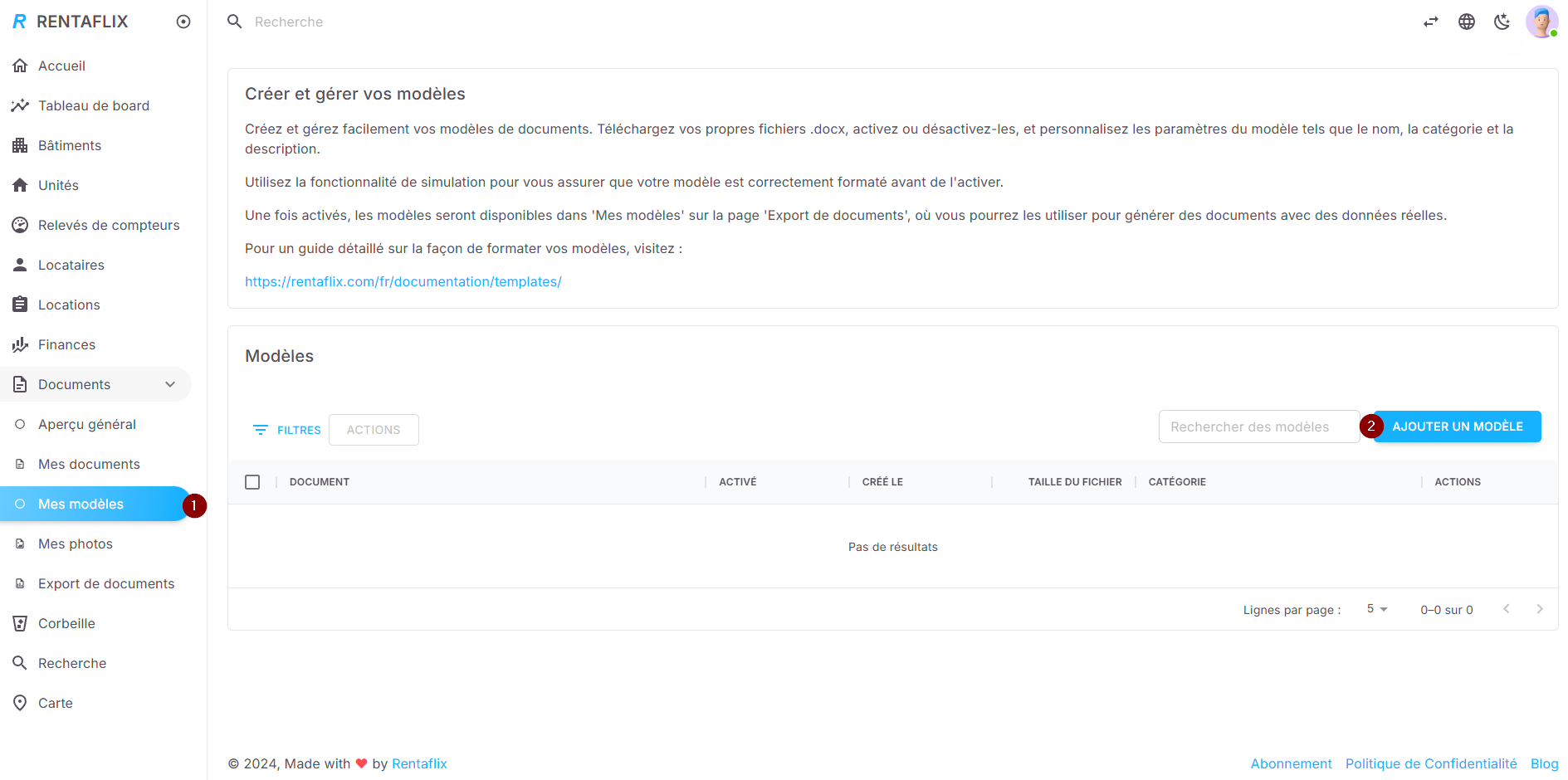The image size is (1568, 780).
Task: Check the select-all checkbox in the table header
Action: [x=252, y=481]
